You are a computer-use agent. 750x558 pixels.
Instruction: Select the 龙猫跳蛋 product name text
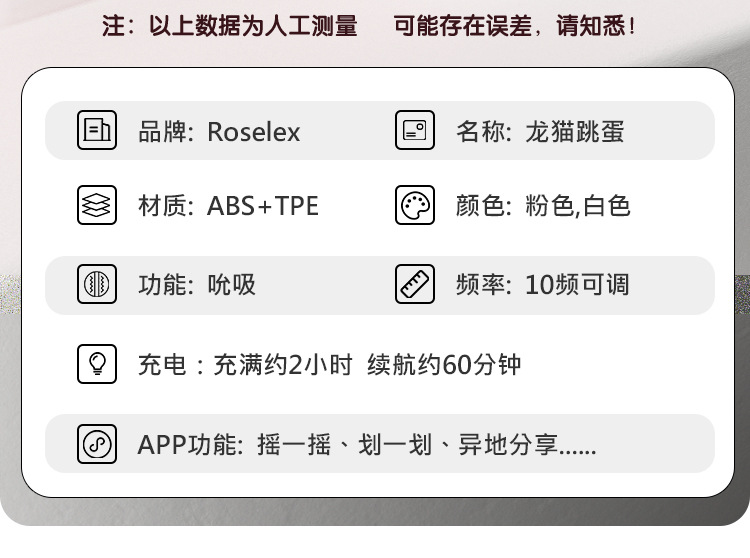(x=574, y=132)
